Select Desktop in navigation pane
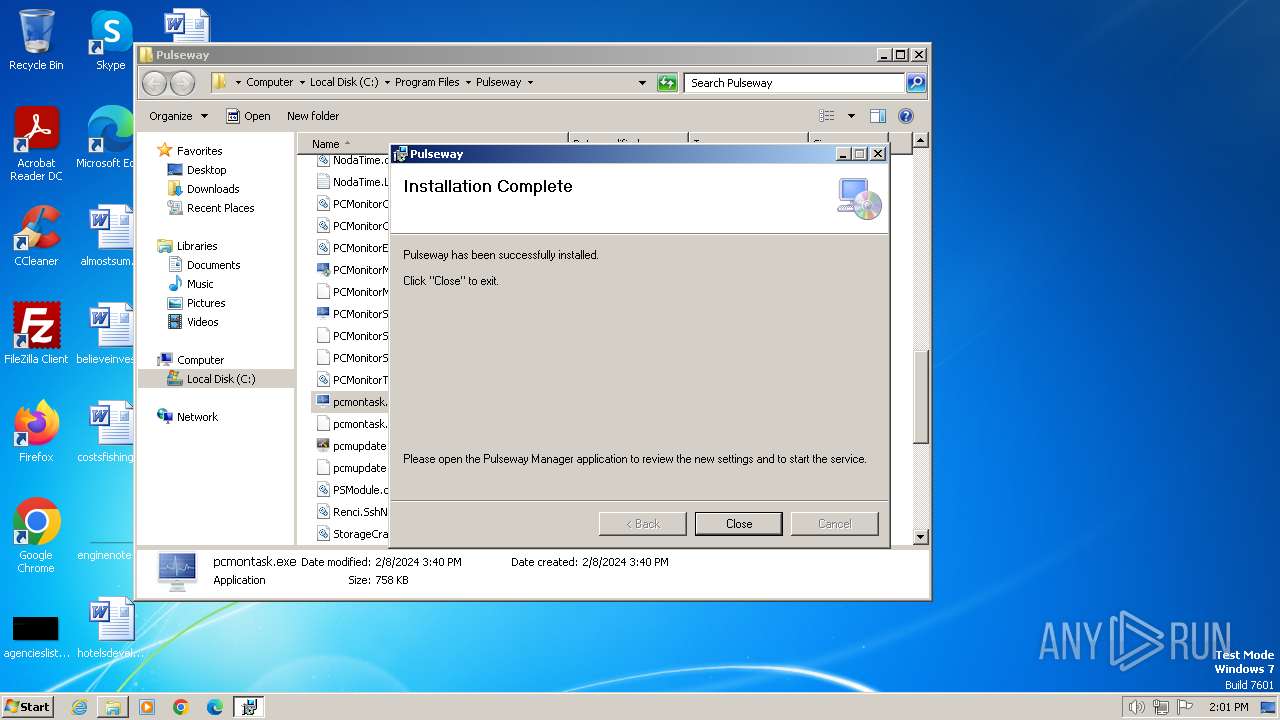The height and width of the screenshot is (720, 1280). [206, 170]
